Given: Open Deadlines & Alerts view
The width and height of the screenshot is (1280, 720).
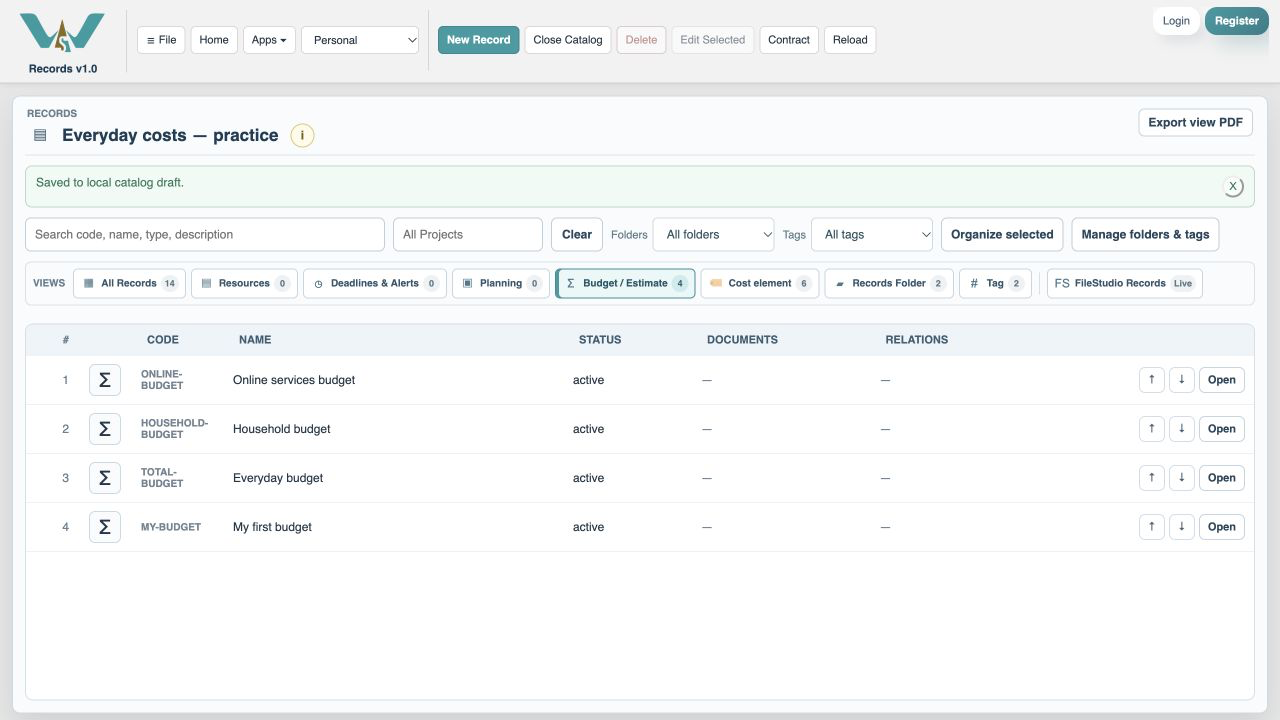Looking at the screenshot, I should [x=375, y=283].
